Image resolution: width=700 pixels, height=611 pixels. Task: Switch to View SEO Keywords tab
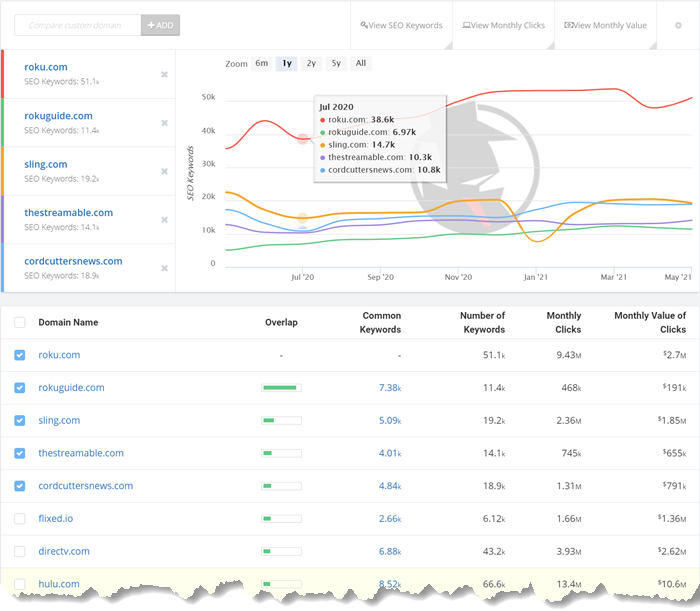pos(401,25)
